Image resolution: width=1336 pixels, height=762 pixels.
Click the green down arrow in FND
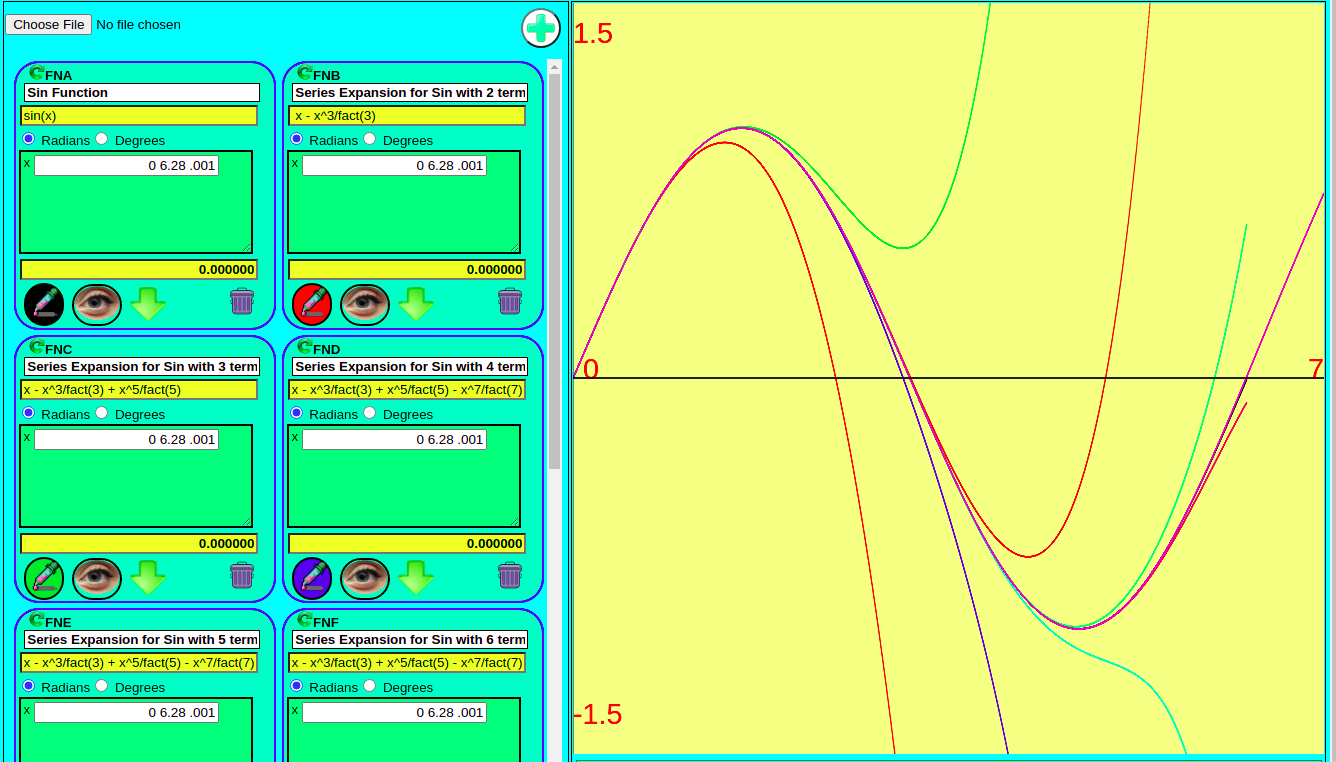[x=416, y=578]
